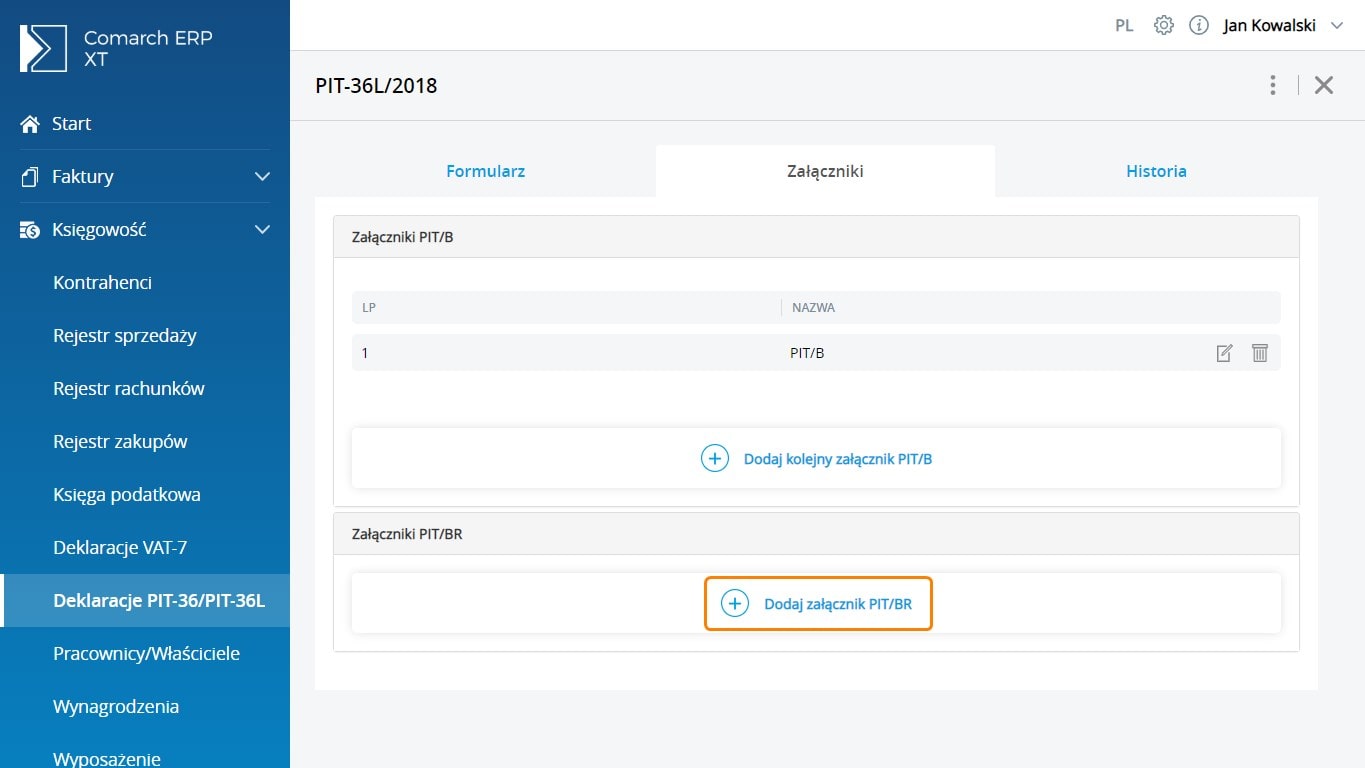
Task: Add another PIT/B attachment
Action: [816, 459]
